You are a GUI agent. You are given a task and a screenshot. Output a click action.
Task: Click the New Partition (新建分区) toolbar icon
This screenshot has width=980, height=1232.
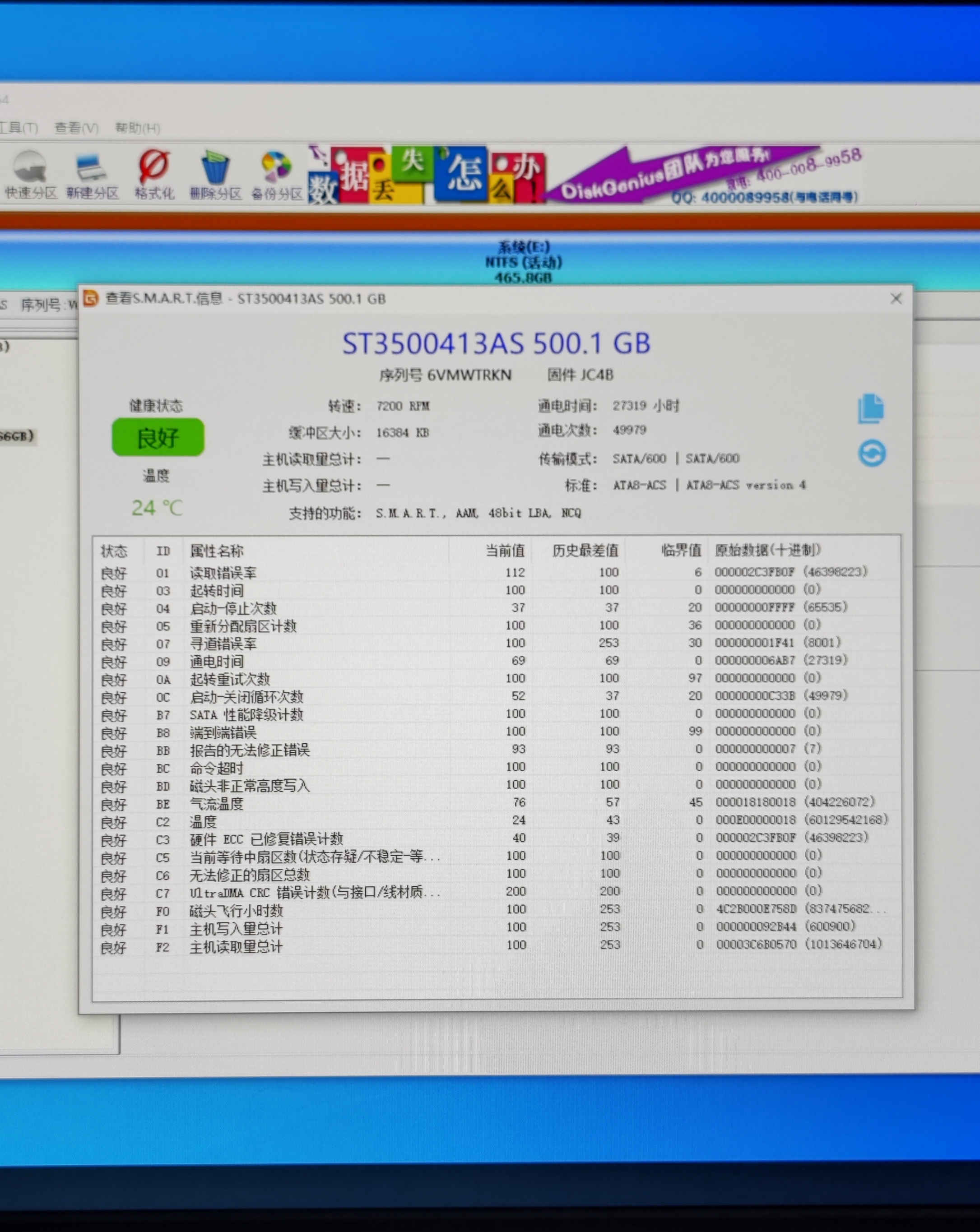tap(92, 176)
